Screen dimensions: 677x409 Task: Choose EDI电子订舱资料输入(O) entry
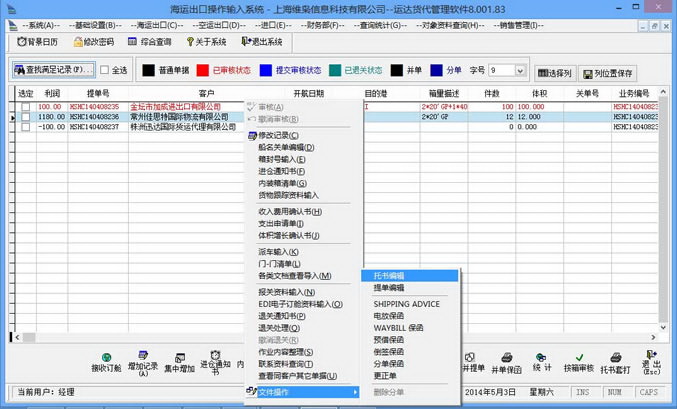[301, 304]
